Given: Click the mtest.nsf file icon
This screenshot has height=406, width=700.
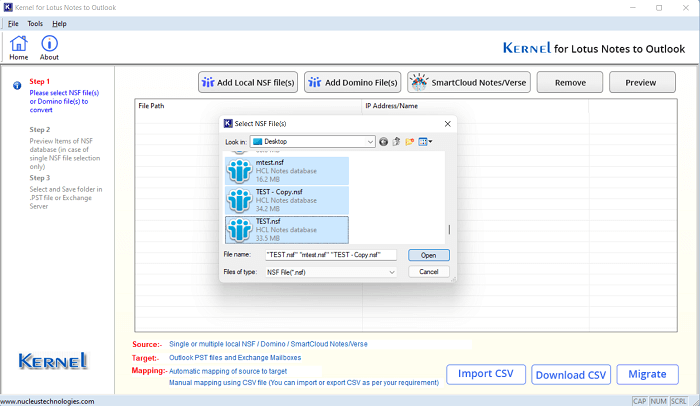Looking at the screenshot, I should [x=240, y=171].
